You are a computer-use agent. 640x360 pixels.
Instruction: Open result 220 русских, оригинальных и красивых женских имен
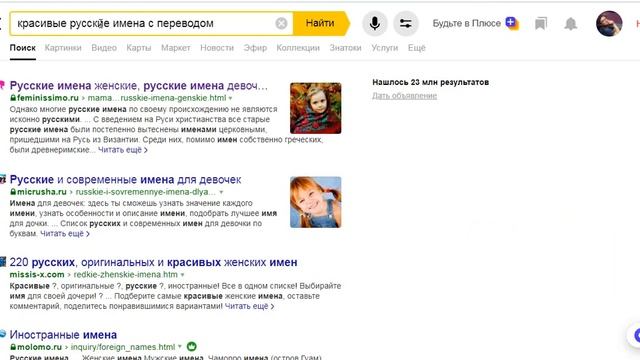(x=153, y=262)
